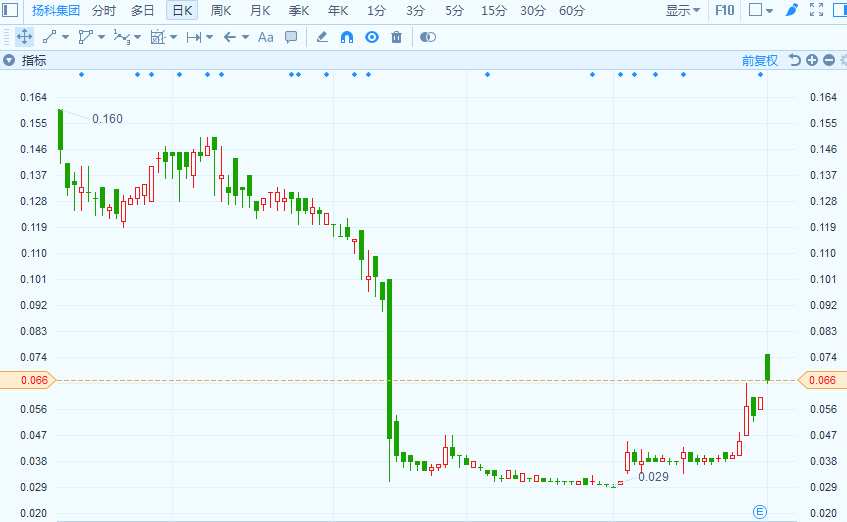Click the 0.160 high price label
This screenshot has width=847, height=522.
click(107, 119)
